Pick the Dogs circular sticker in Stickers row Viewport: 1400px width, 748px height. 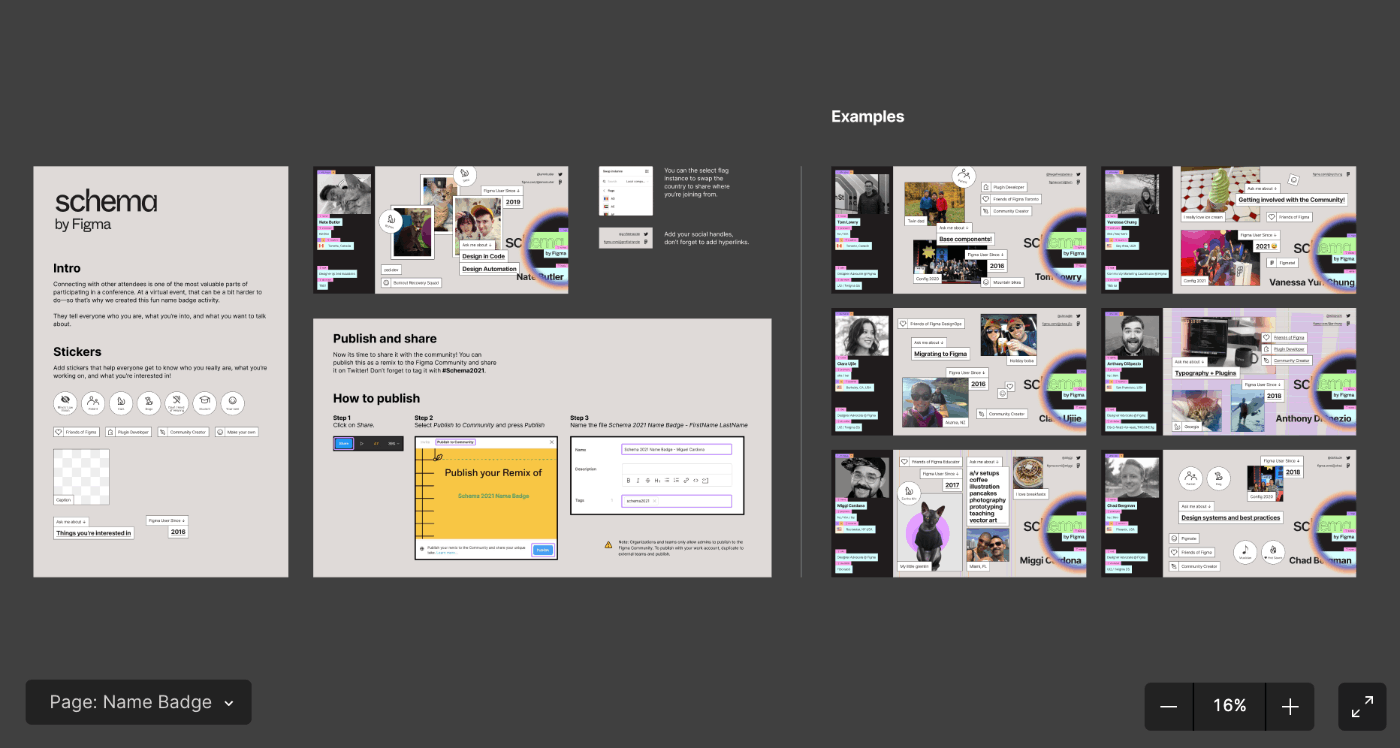149,403
